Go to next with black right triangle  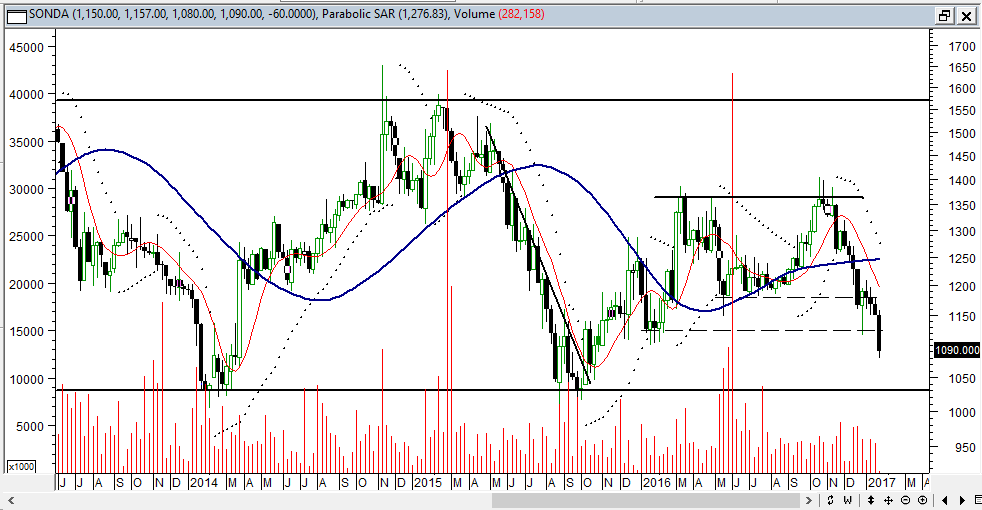point(962,500)
